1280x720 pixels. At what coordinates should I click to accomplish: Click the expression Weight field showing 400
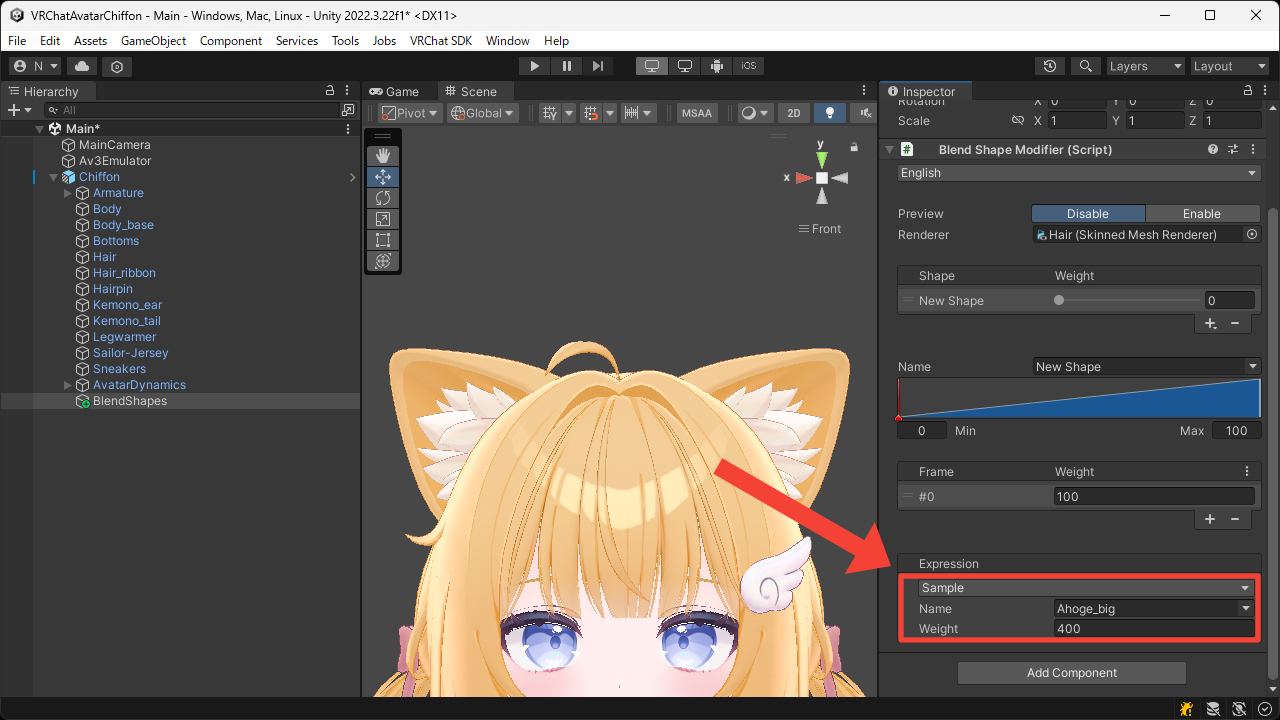click(x=1153, y=629)
